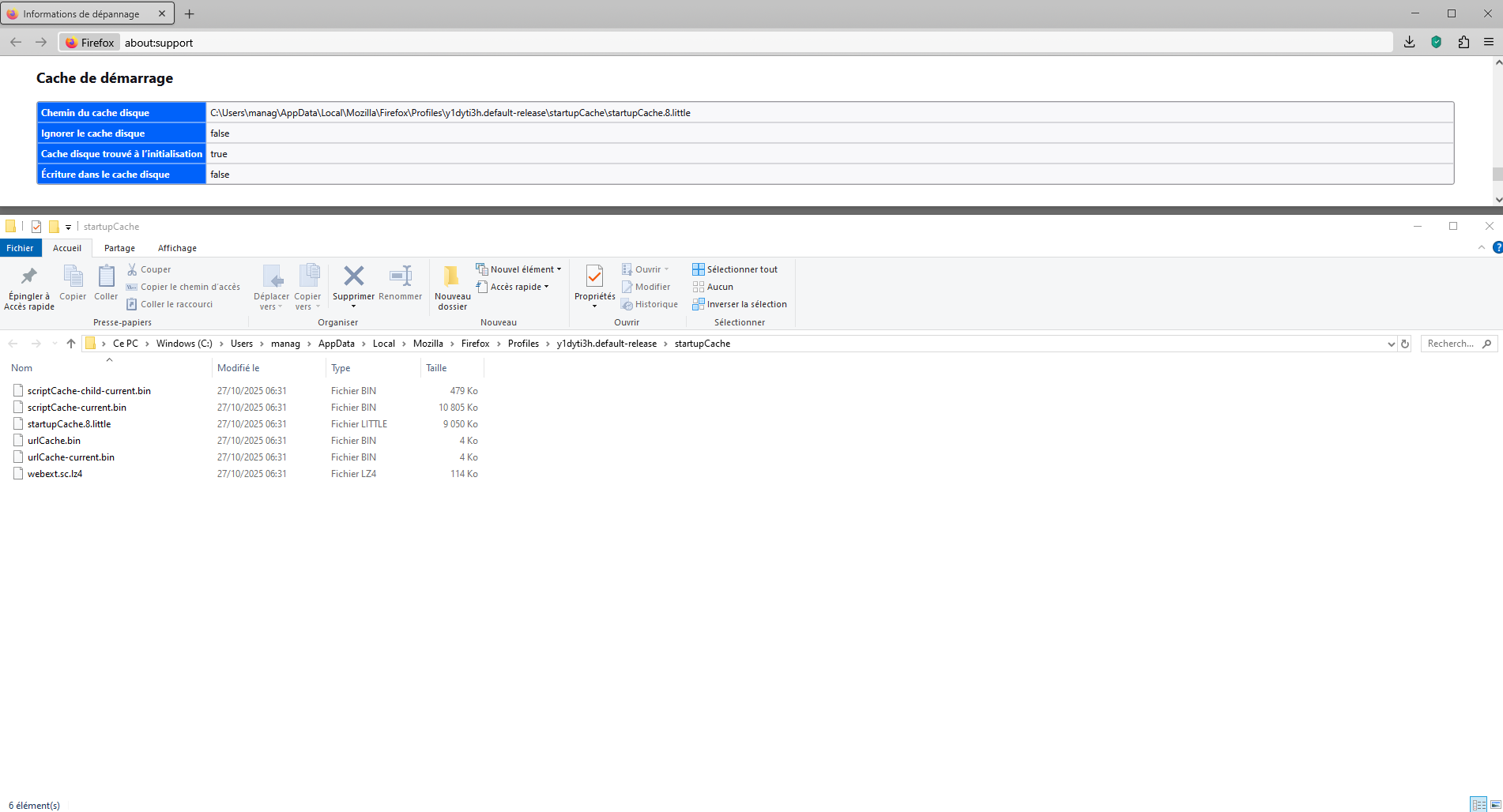Open Firefox extensions puzzle icon

[1463, 43]
